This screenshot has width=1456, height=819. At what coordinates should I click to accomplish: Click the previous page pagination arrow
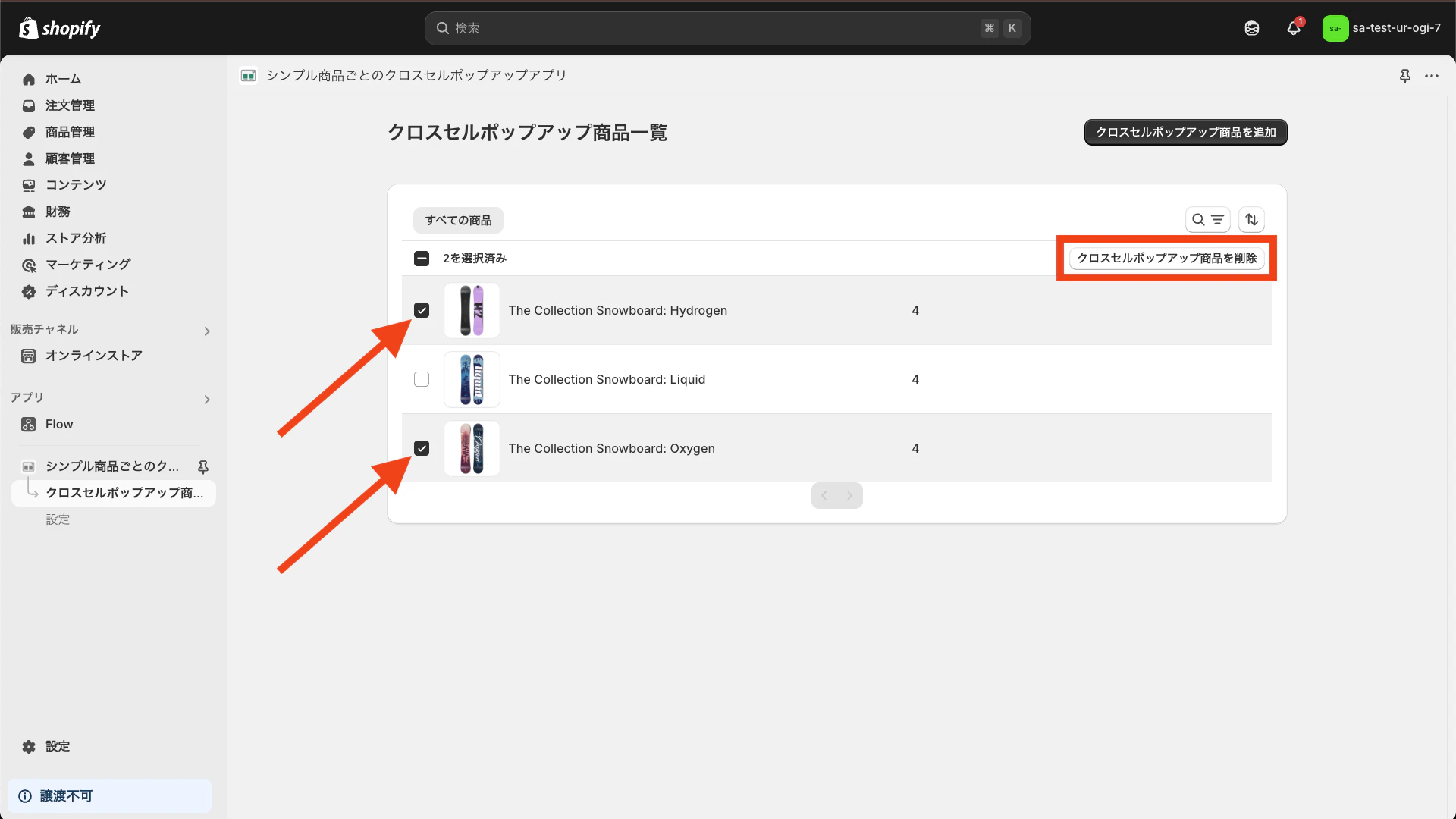824,496
